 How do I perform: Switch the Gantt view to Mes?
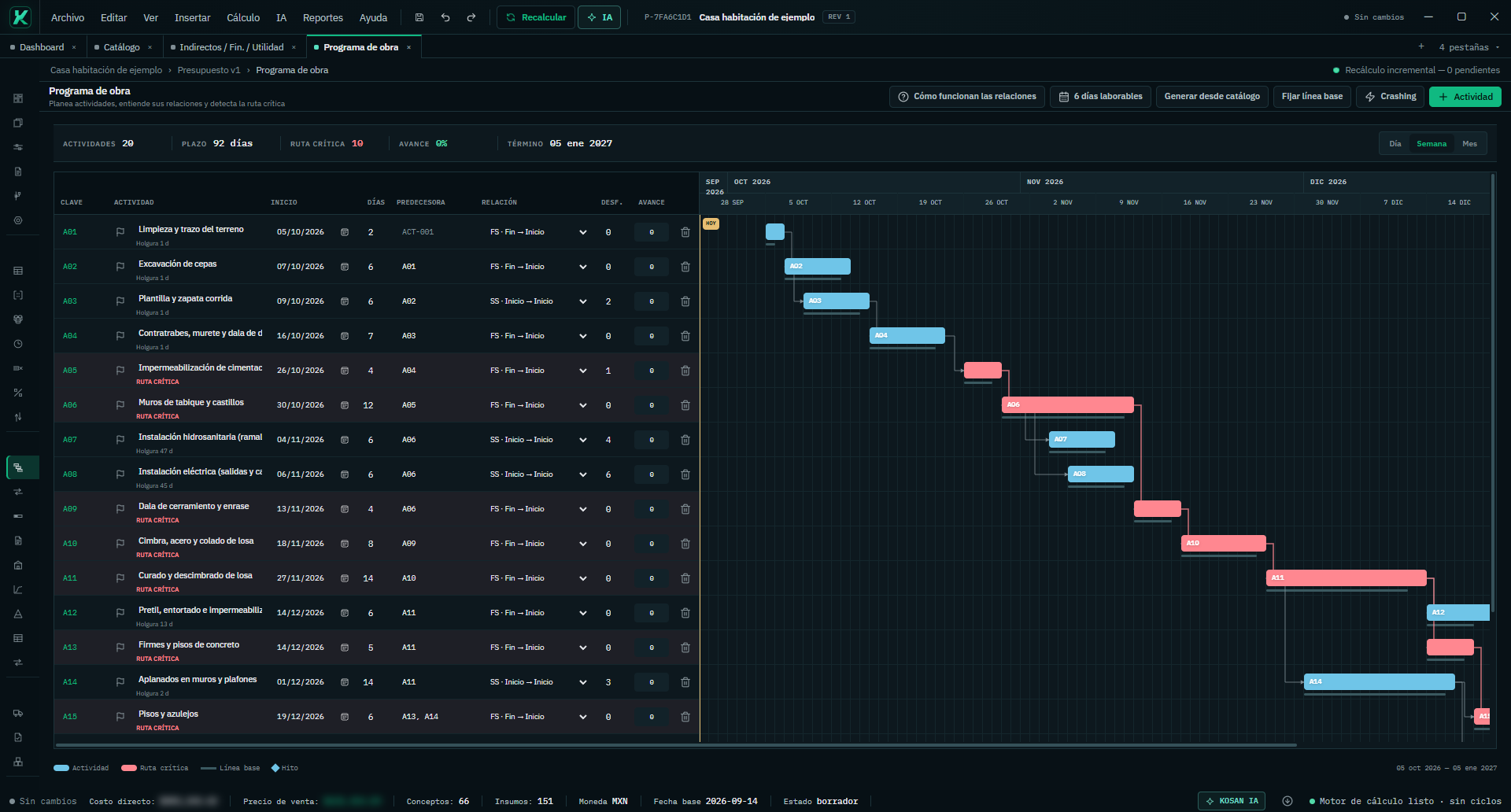click(1470, 144)
